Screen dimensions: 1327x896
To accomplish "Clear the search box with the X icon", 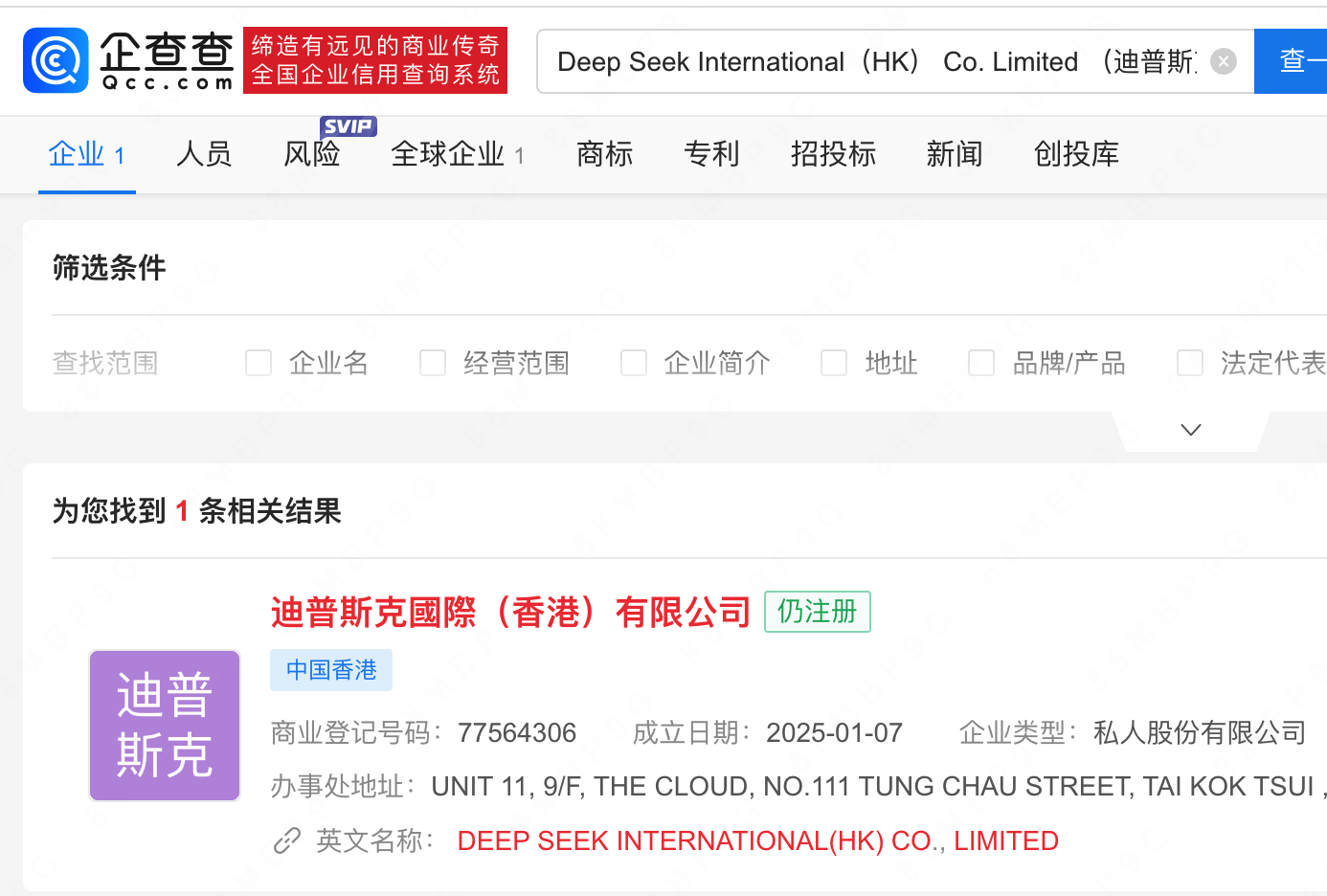I will click(x=1223, y=61).
